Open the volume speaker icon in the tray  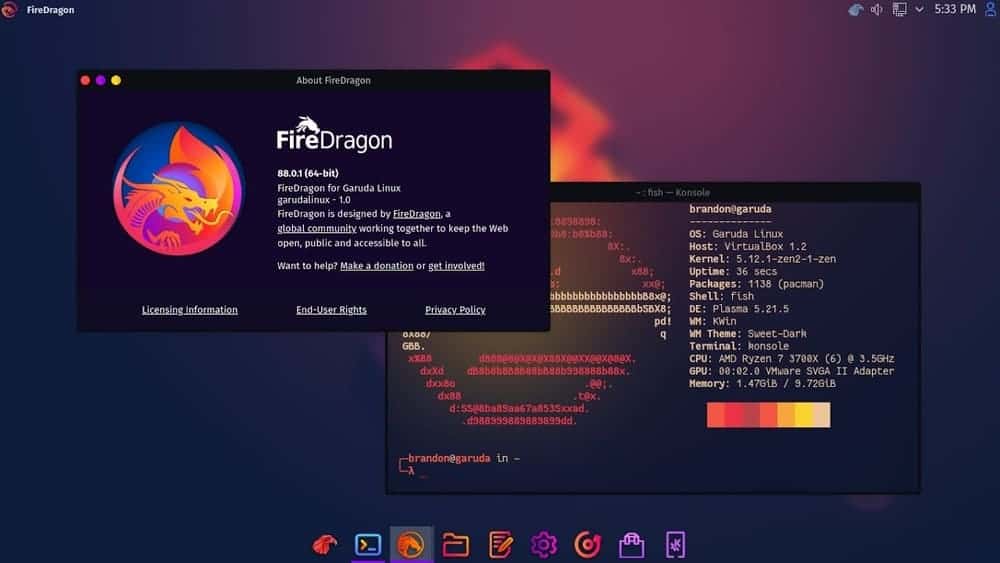(x=877, y=10)
